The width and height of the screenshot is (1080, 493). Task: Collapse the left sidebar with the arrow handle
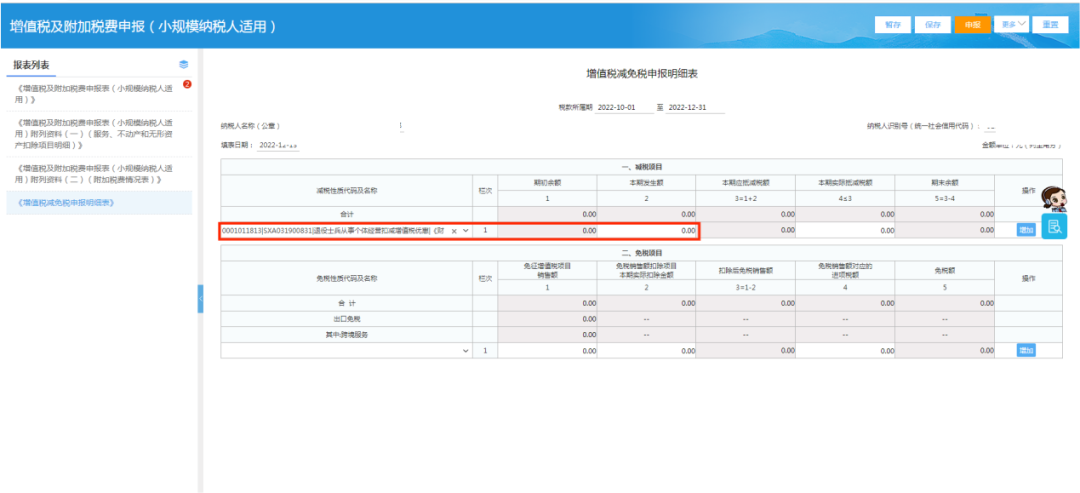pyautogui.click(x=200, y=299)
